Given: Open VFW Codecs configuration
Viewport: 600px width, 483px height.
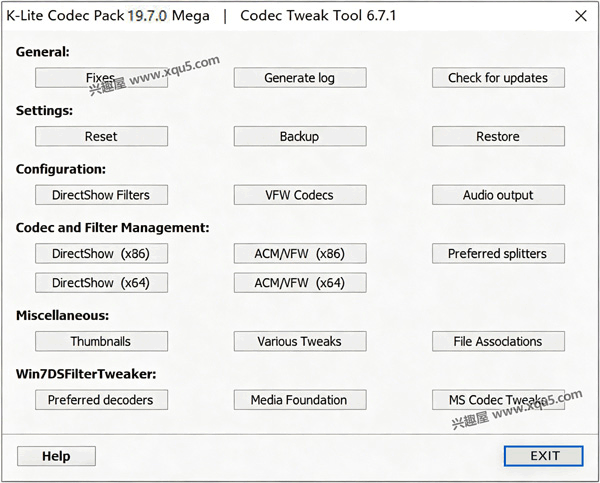Looking at the screenshot, I should pos(300,195).
